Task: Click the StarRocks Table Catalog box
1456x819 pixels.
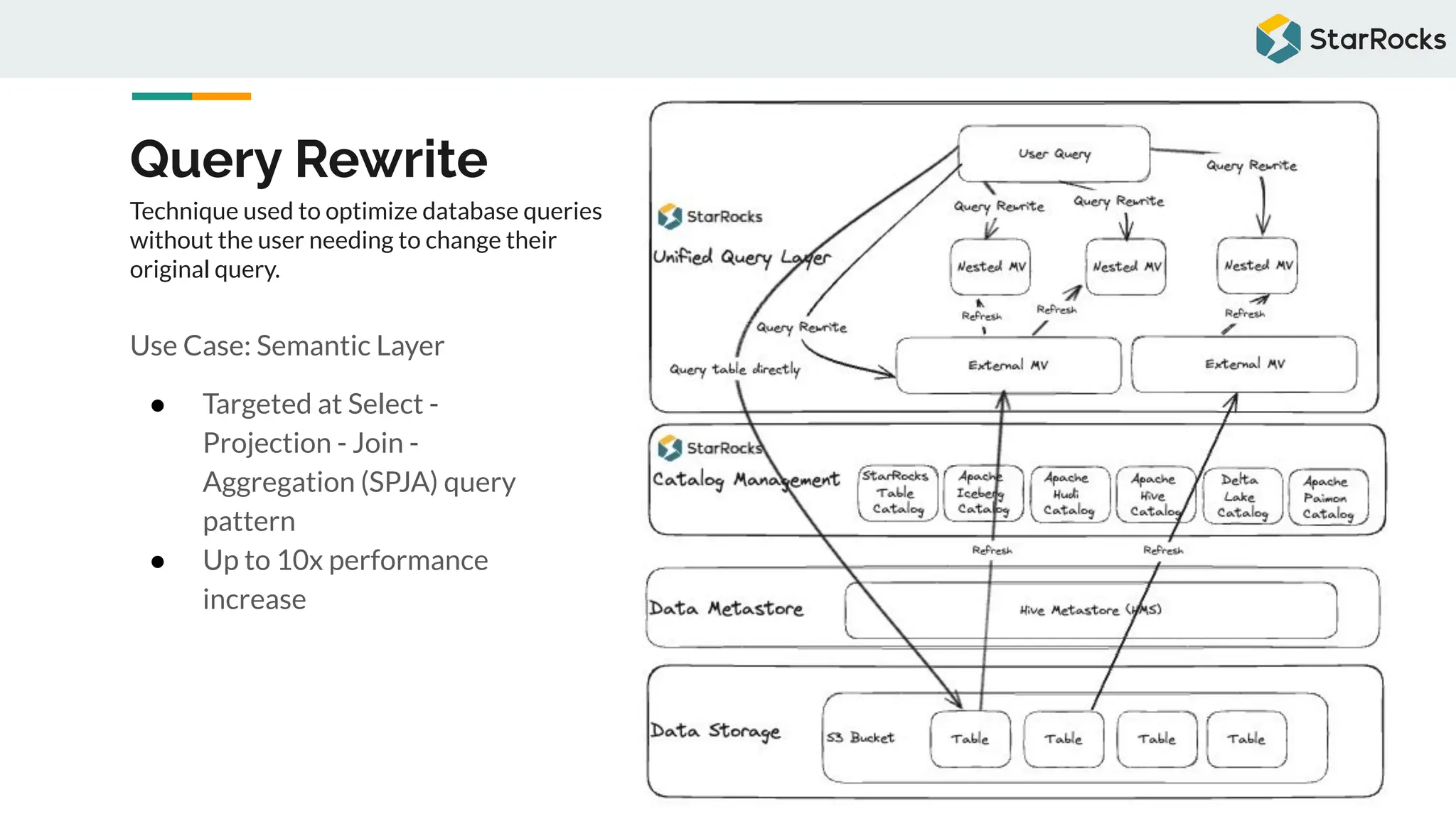Action: (x=897, y=493)
